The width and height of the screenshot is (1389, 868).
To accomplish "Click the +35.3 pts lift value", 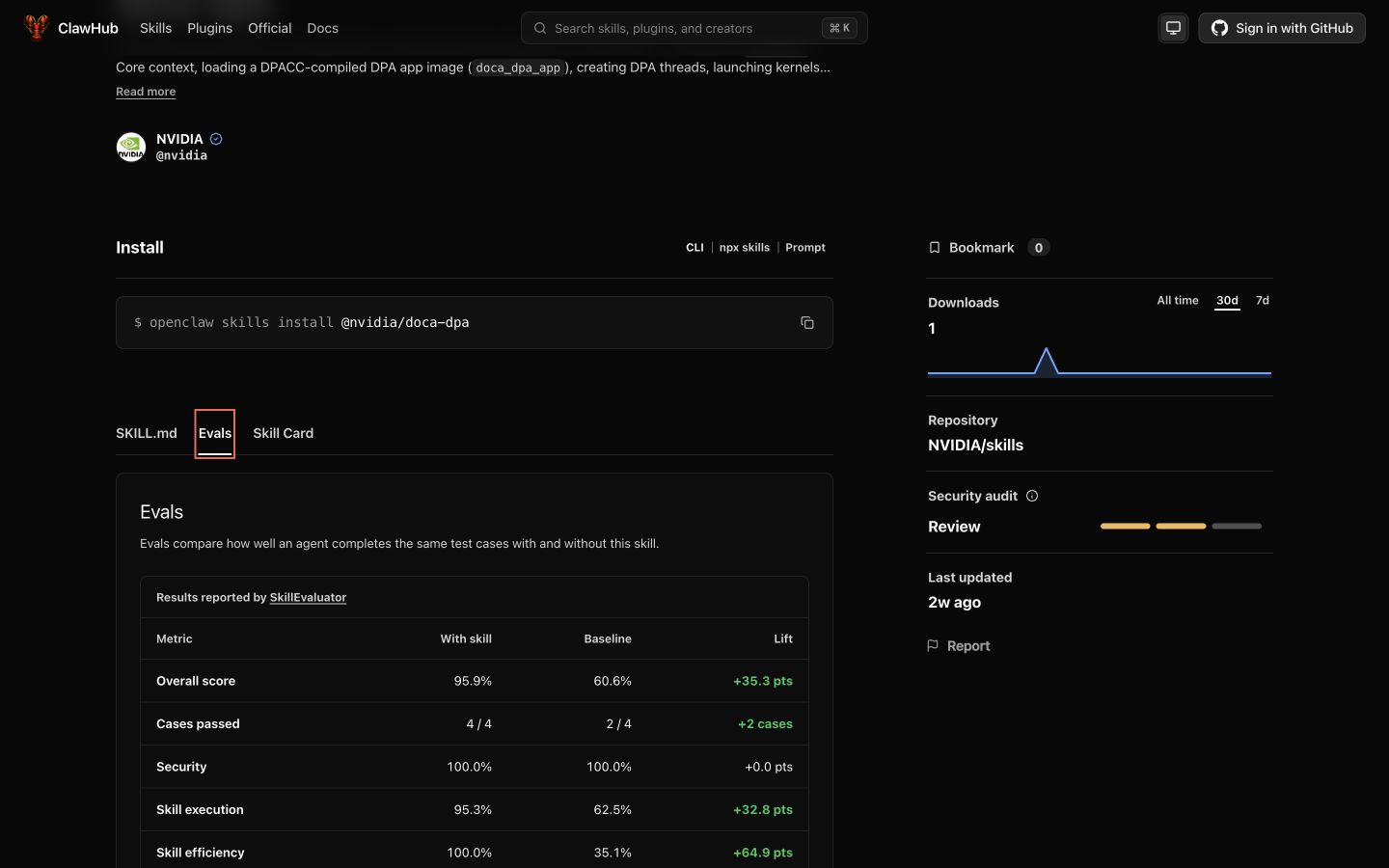I will coord(763,681).
